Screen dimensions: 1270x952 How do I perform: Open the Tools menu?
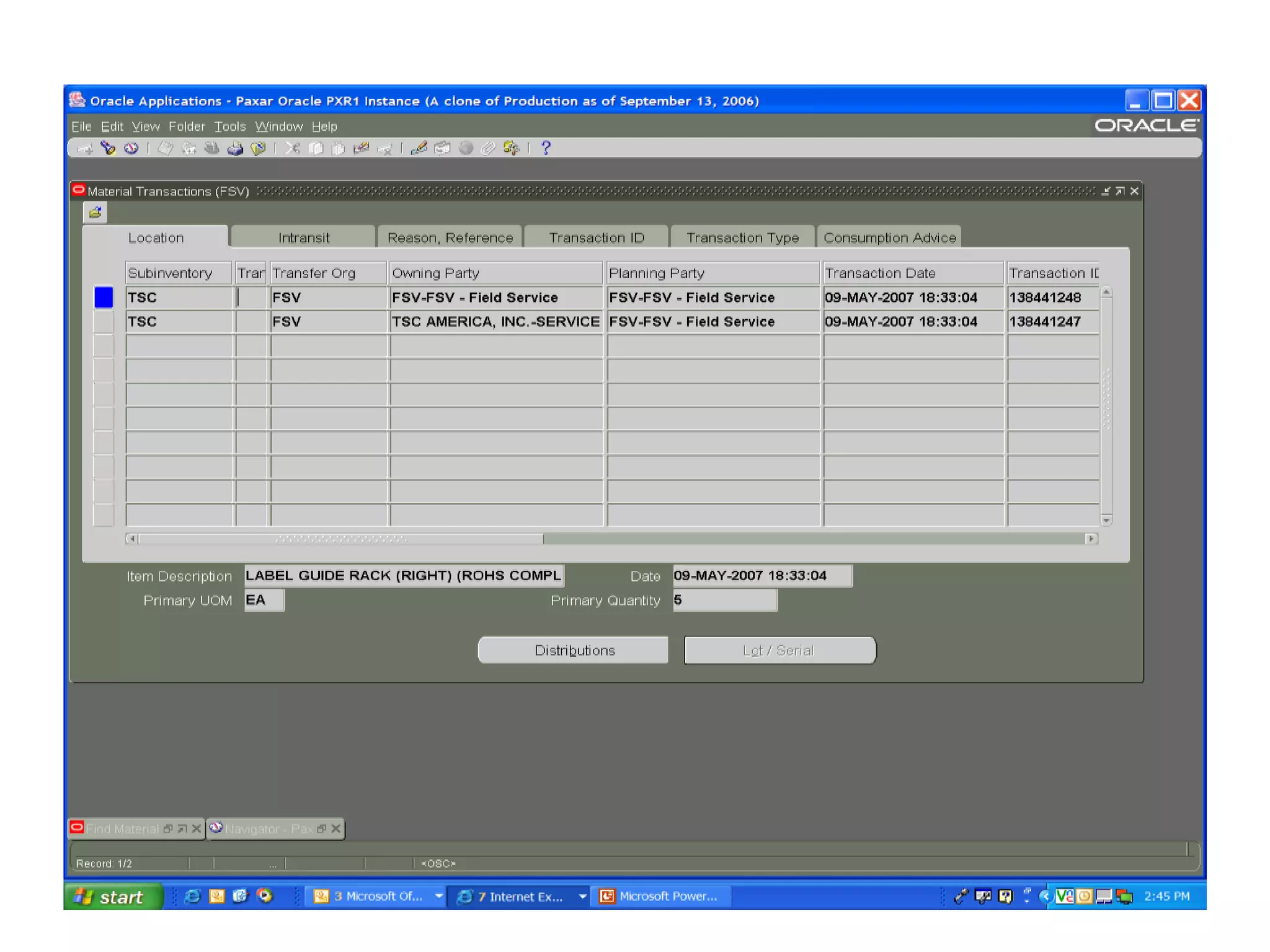230,126
